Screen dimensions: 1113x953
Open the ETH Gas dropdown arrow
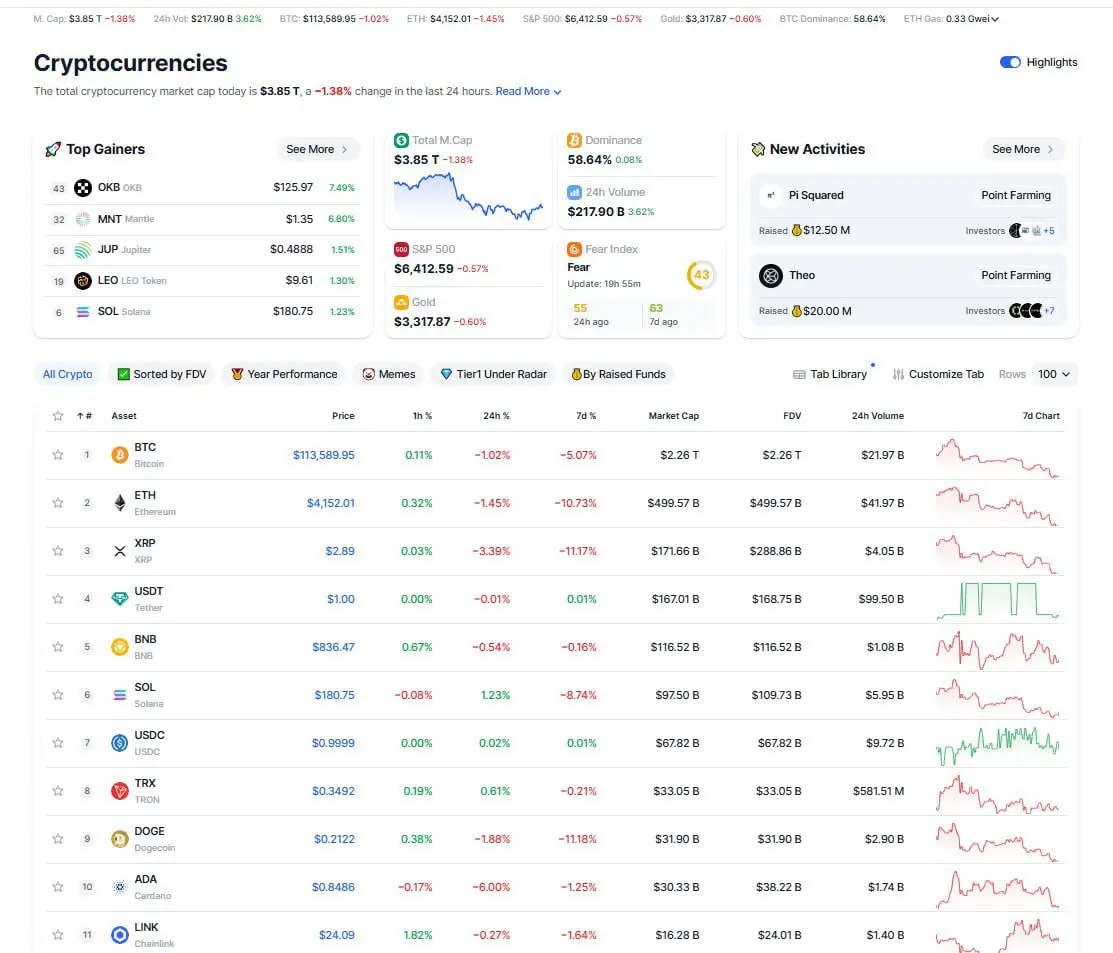tap(994, 19)
